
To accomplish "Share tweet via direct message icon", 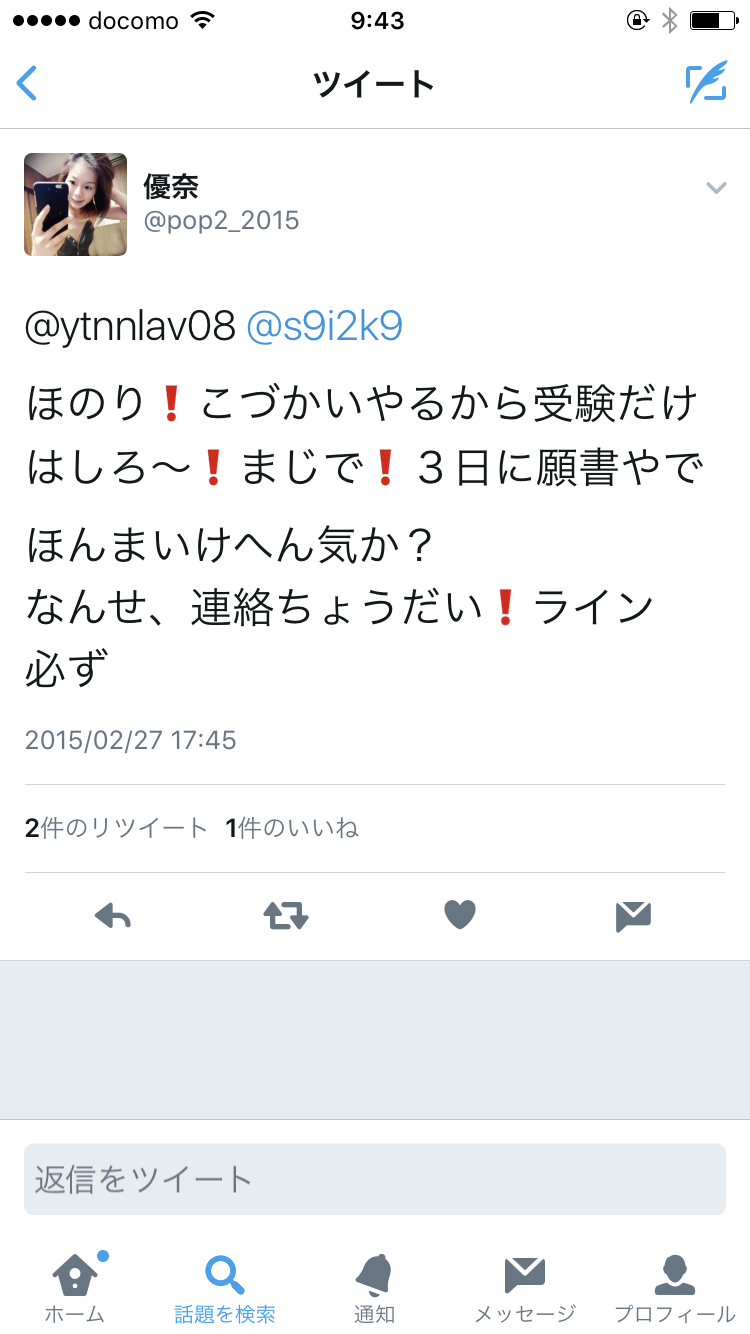I will (634, 916).
